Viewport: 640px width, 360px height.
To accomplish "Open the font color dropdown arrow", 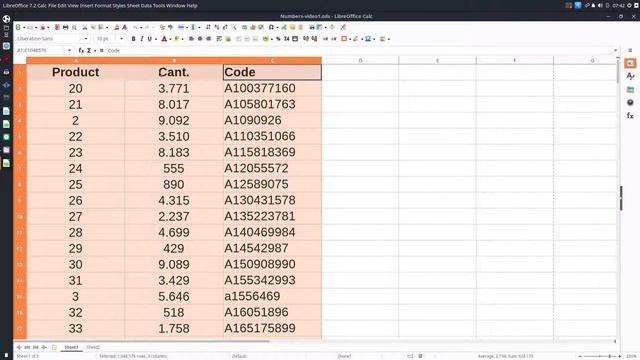I will pos(170,39).
